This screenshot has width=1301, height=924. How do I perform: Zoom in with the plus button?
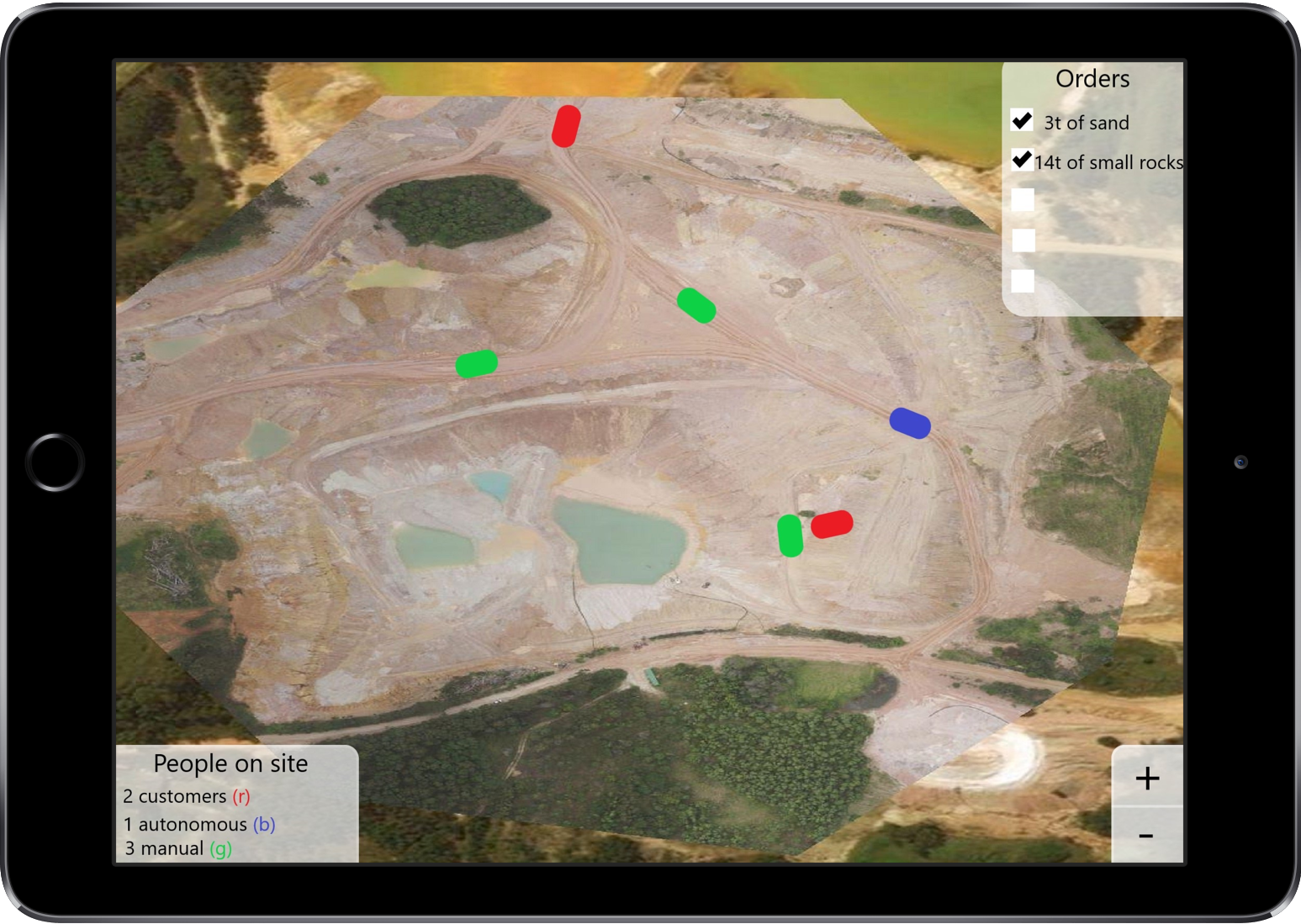pyautogui.click(x=1147, y=778)
